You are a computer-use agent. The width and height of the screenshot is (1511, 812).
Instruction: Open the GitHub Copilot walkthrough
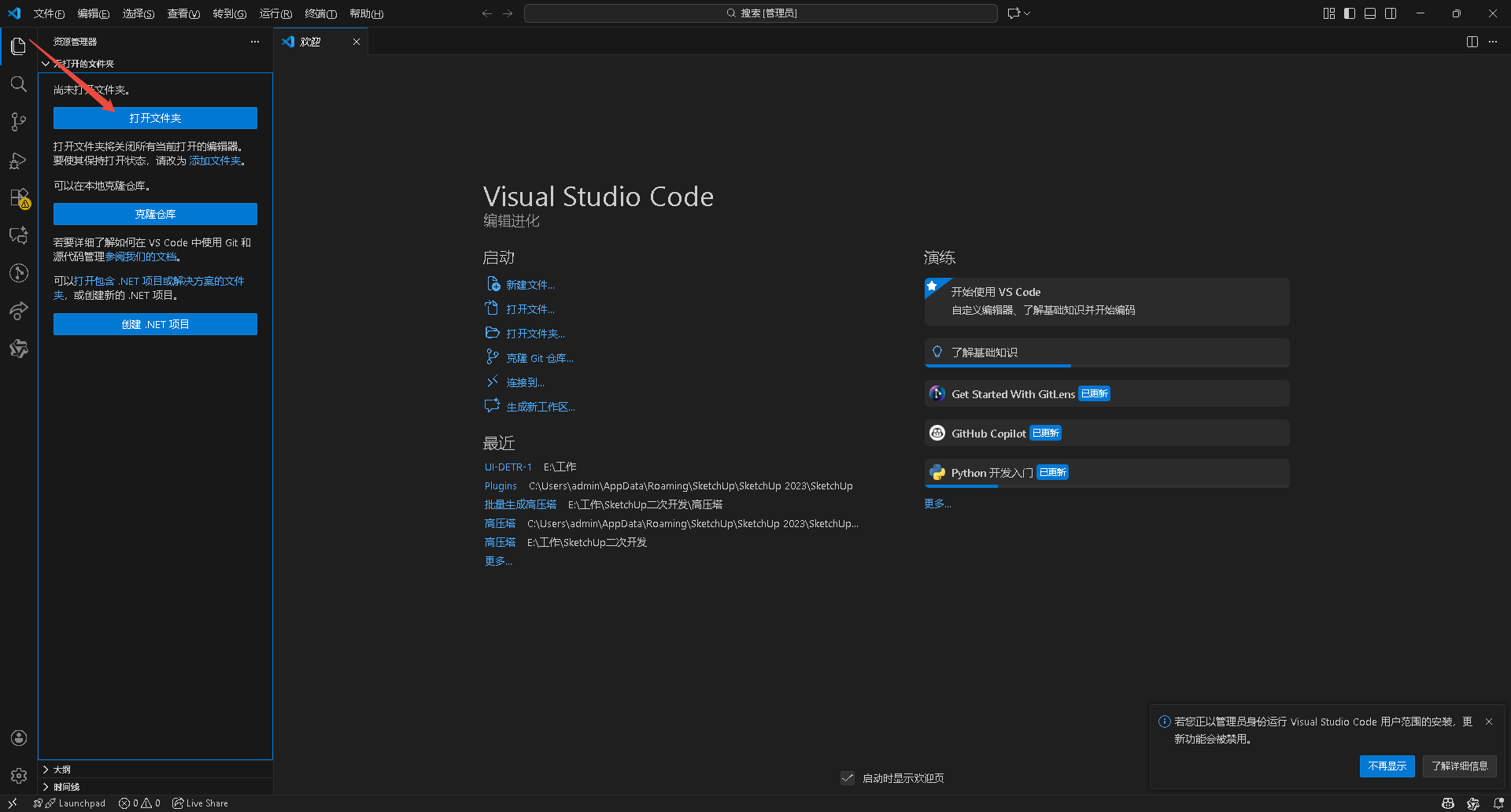point(1106,433)
